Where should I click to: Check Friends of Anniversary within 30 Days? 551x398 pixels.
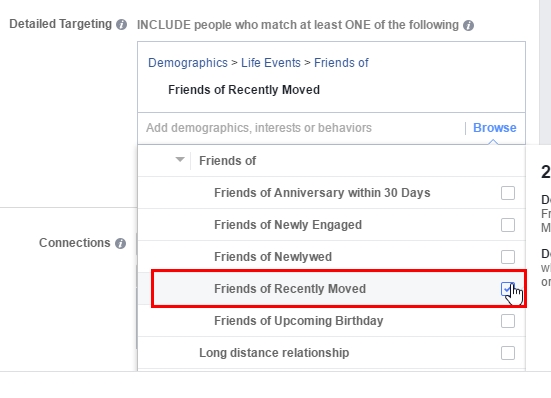pyautogui.click(x=508, y=193)
